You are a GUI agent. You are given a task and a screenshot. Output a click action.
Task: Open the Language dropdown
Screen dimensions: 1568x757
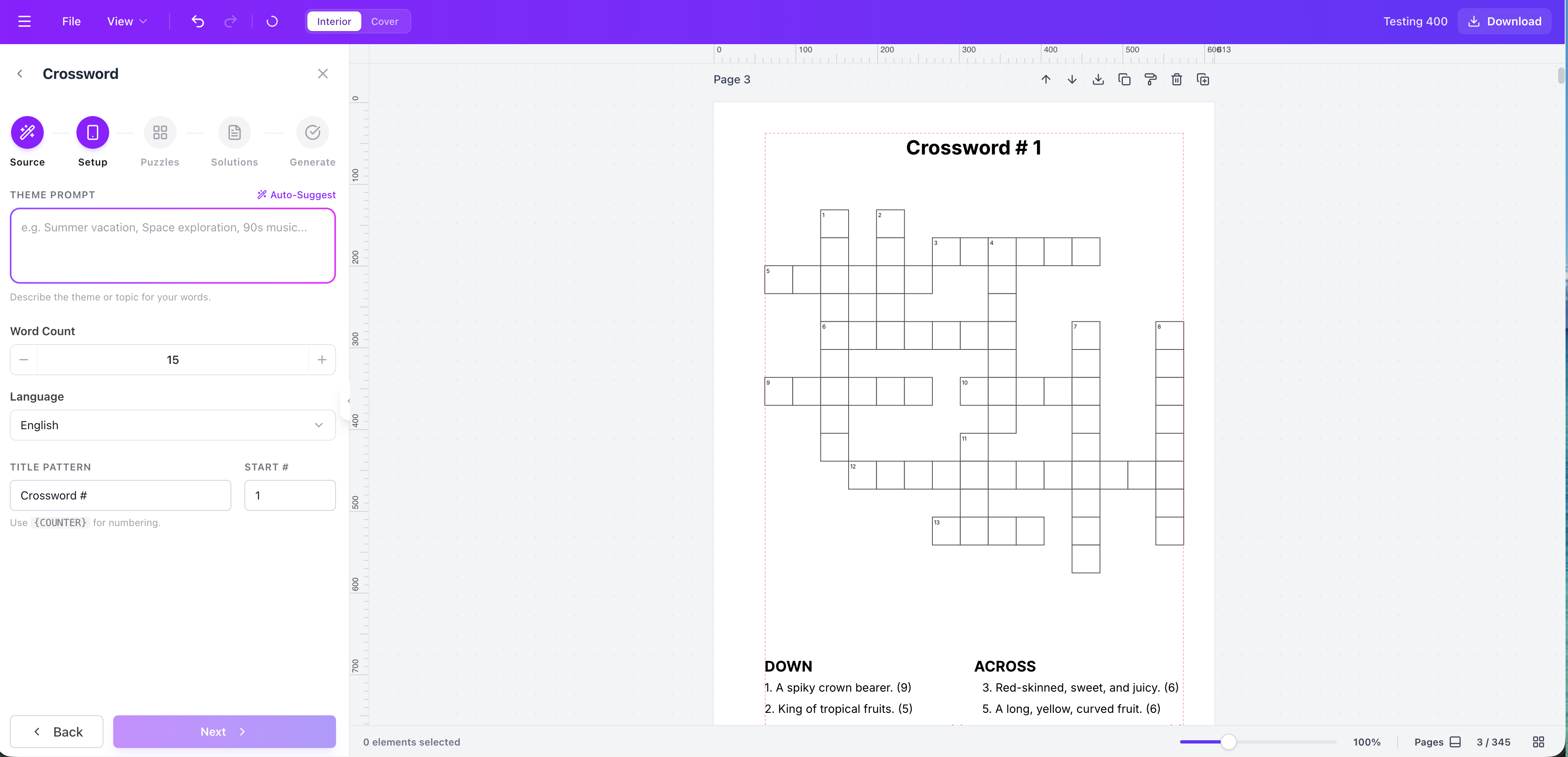tap(172, 425)
